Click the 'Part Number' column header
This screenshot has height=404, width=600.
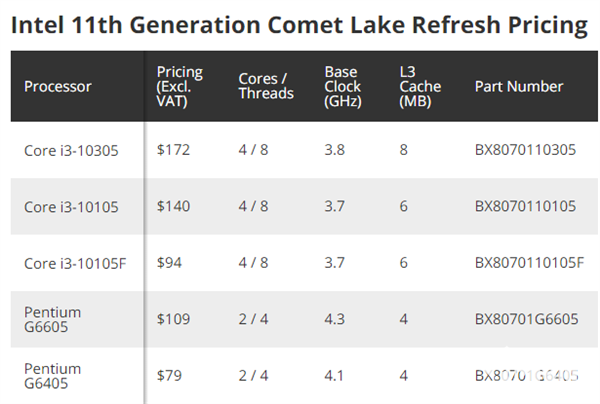coord(519,87)
